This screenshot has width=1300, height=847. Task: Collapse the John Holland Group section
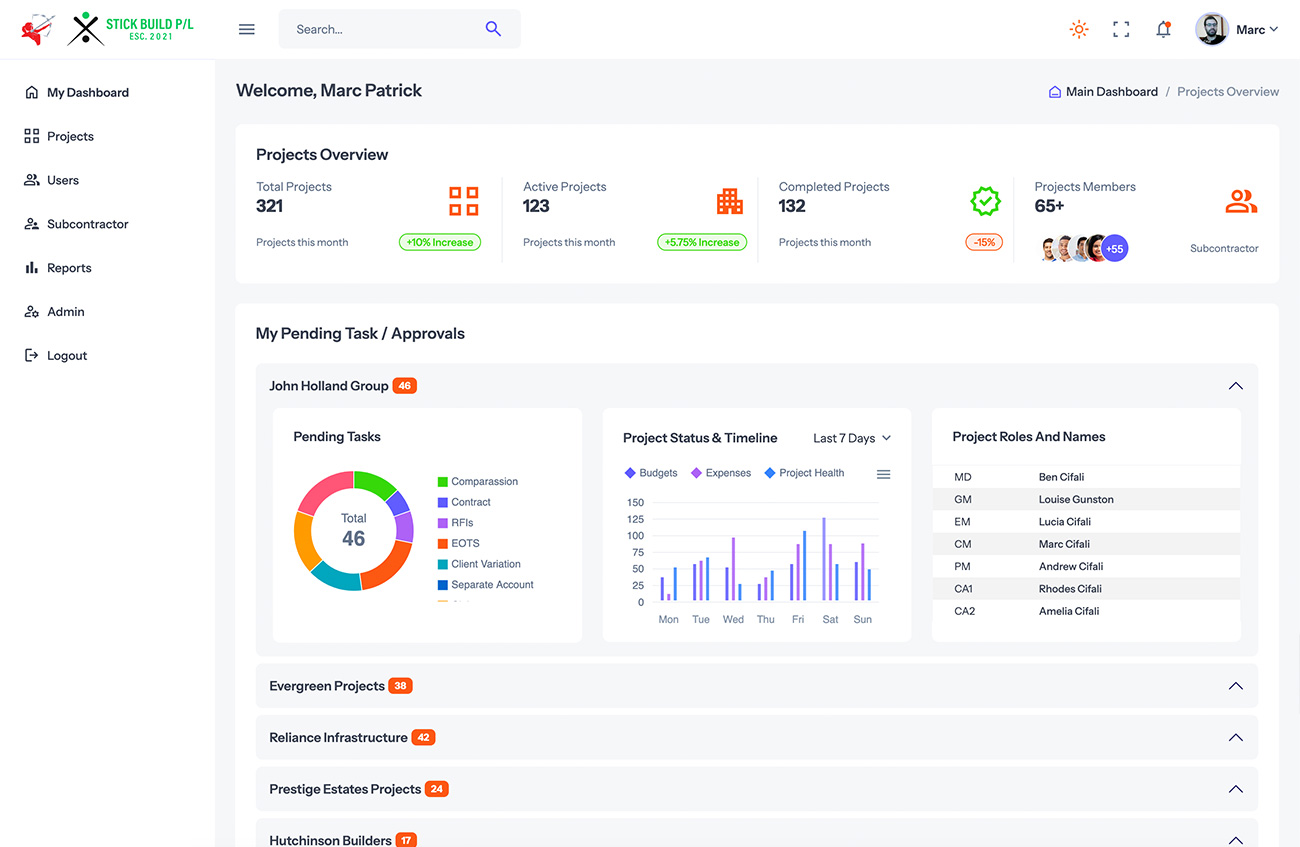pyautogui.click(x=1235, y=386)
